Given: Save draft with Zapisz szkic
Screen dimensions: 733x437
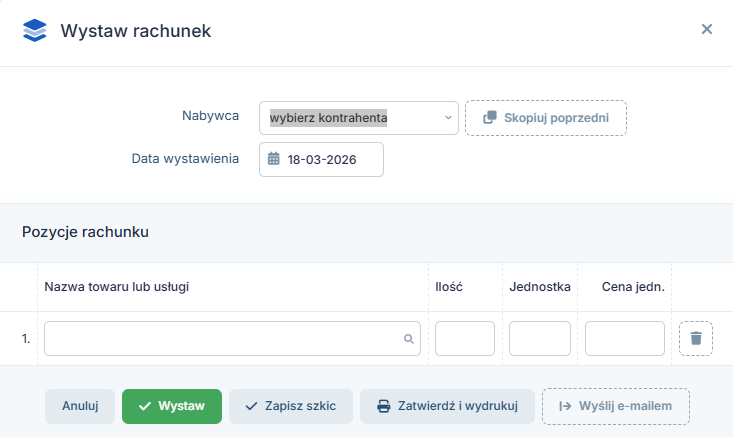Looking at the screenshot, I should [290, 406].
